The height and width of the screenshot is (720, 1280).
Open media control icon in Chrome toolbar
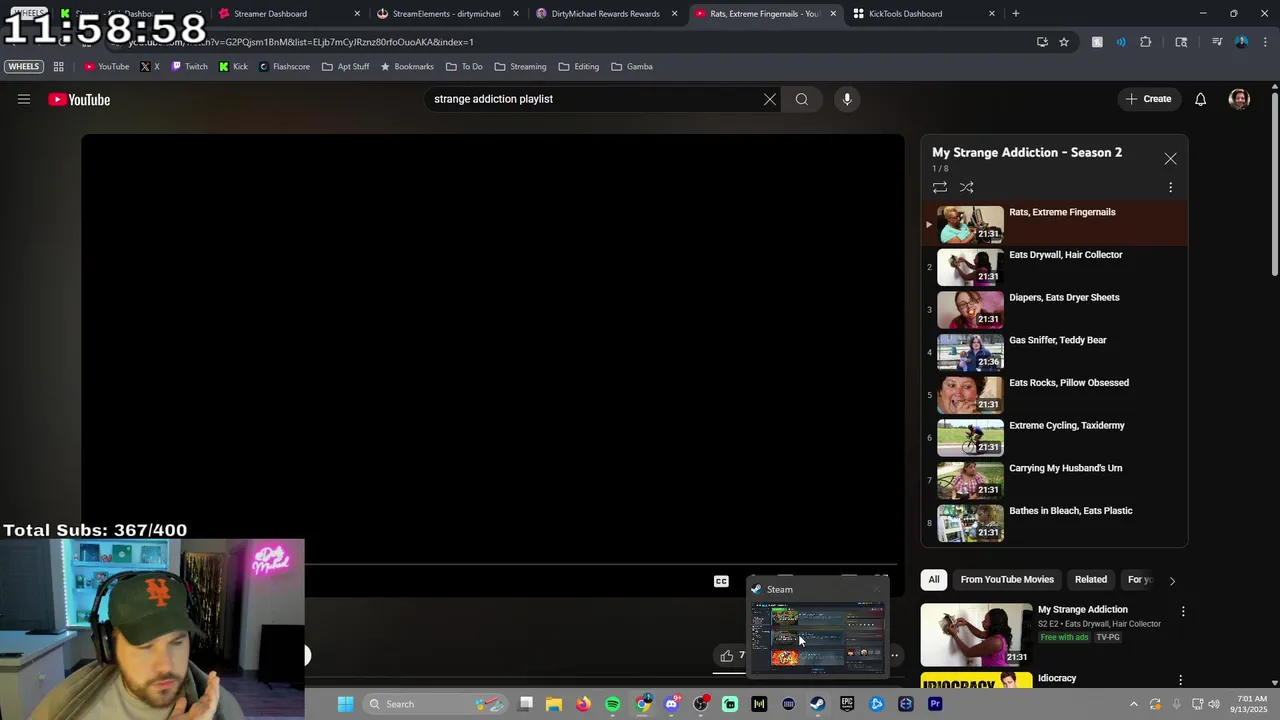pyautogui.click(x=1217, y=42)
